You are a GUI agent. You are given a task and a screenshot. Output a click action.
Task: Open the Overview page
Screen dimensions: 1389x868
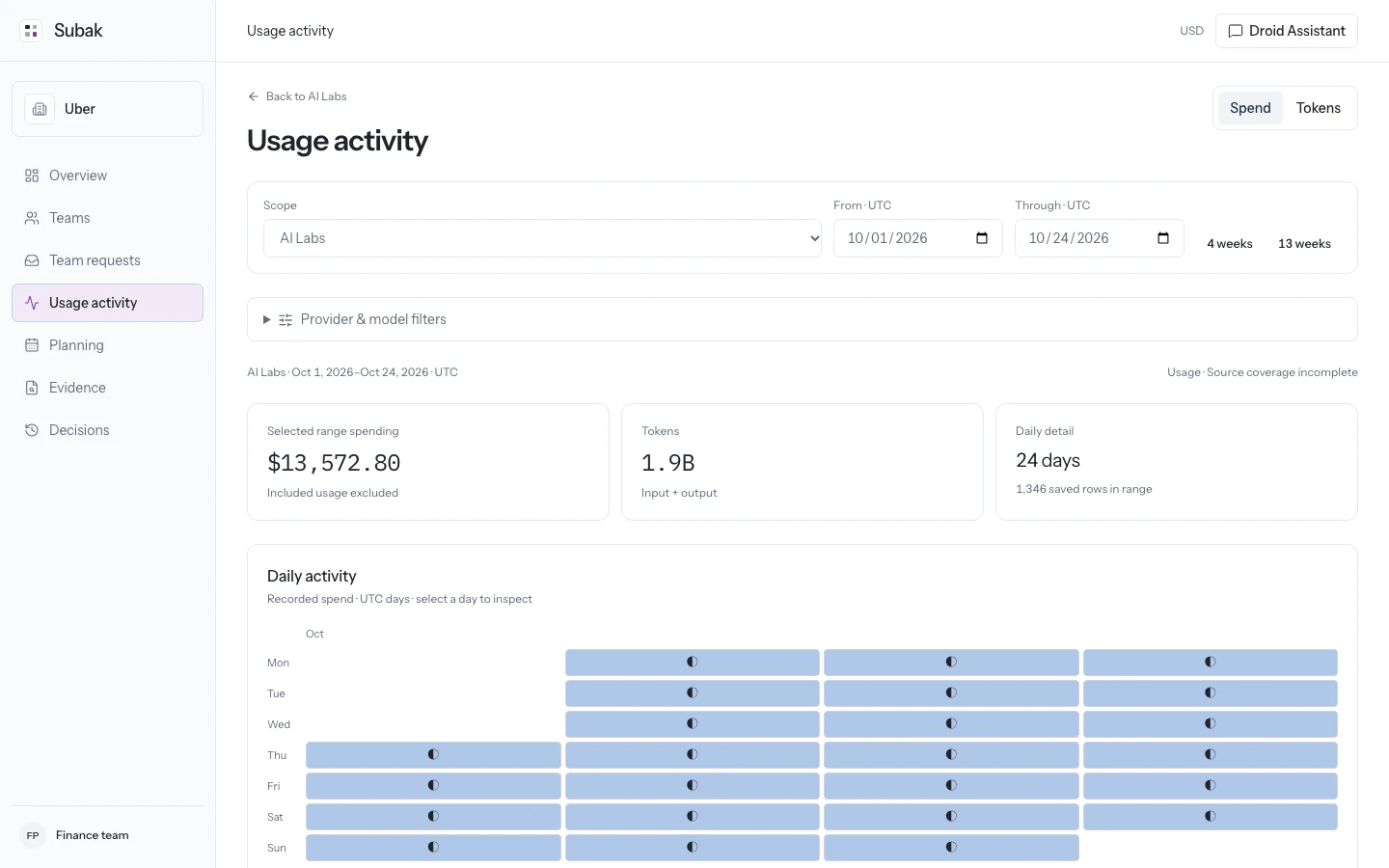(x=107, y=176)
